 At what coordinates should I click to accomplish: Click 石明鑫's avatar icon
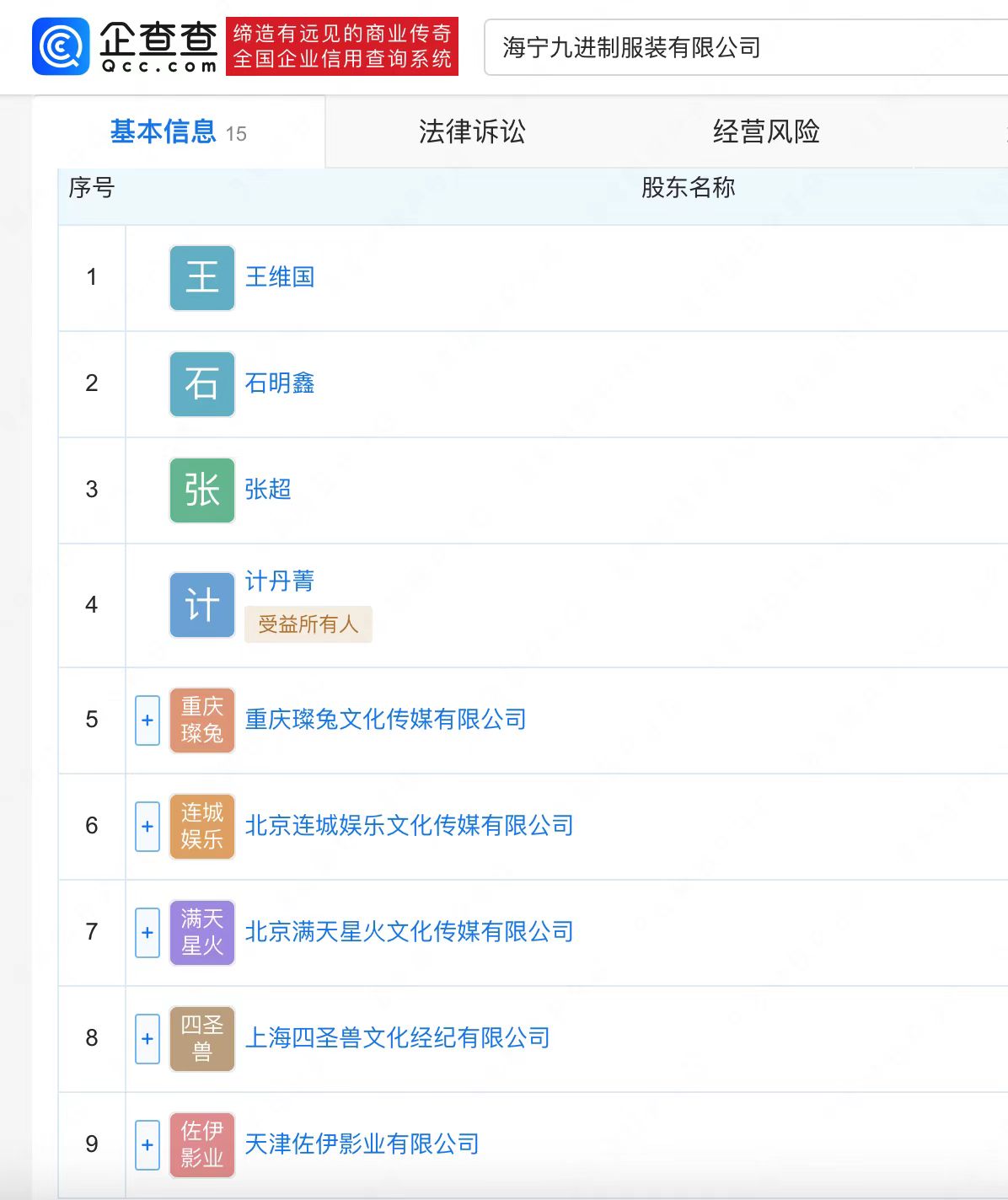click(202, 384)
